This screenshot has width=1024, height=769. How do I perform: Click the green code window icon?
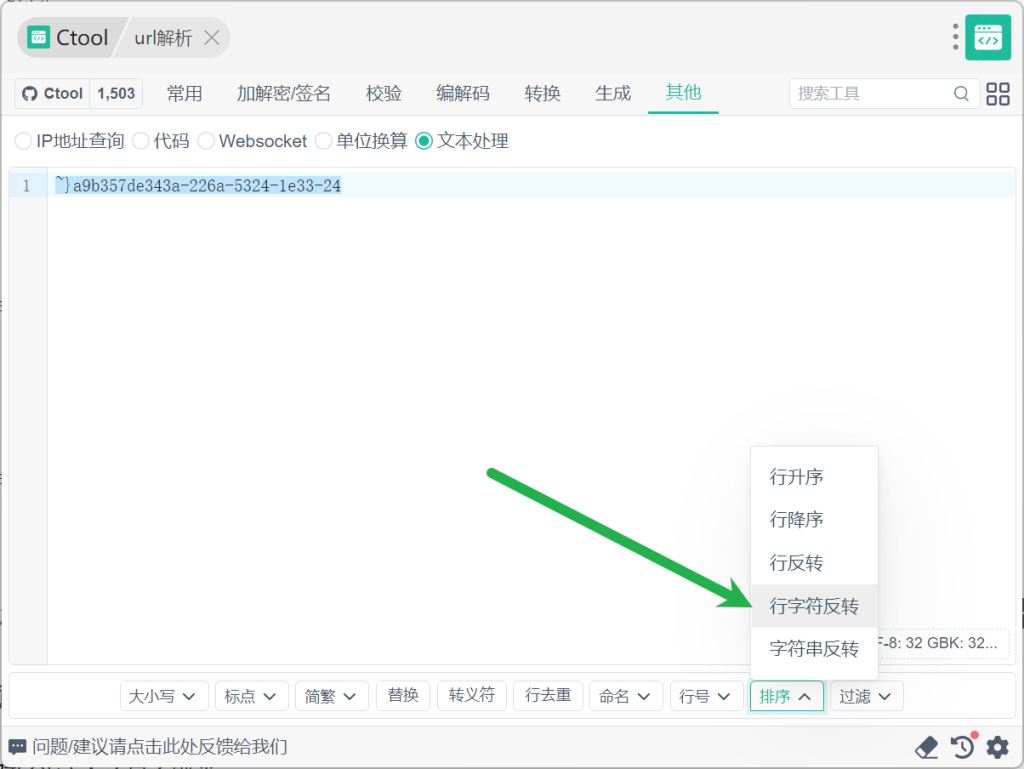(x=988, y=38)
